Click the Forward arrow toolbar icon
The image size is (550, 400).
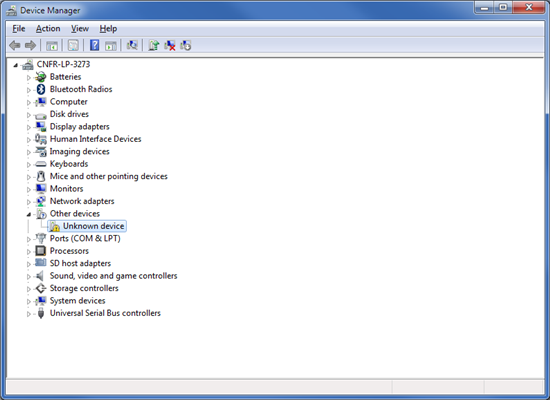[x=31, y=45]
